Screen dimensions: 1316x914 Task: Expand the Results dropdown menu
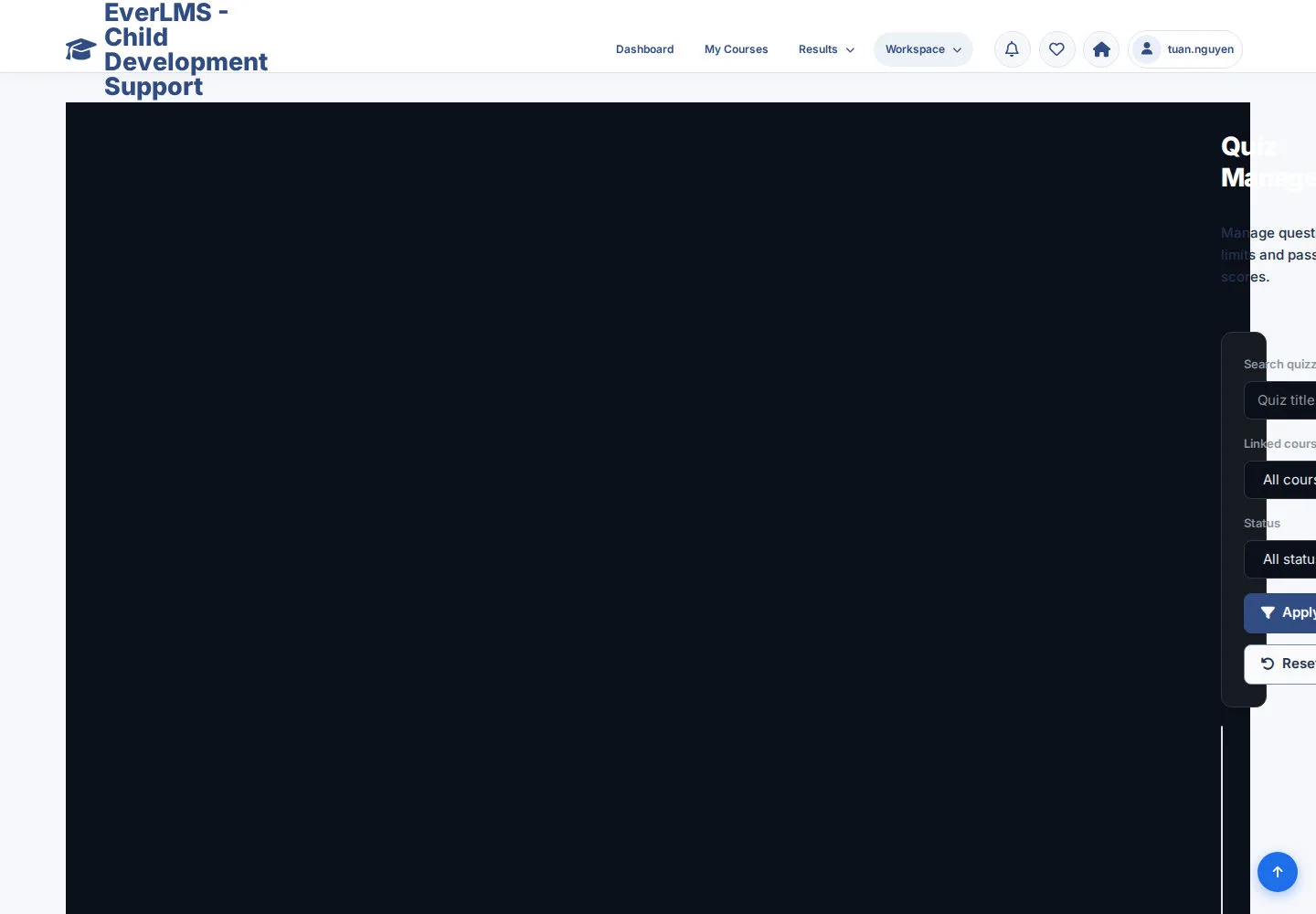coord(826,49)
